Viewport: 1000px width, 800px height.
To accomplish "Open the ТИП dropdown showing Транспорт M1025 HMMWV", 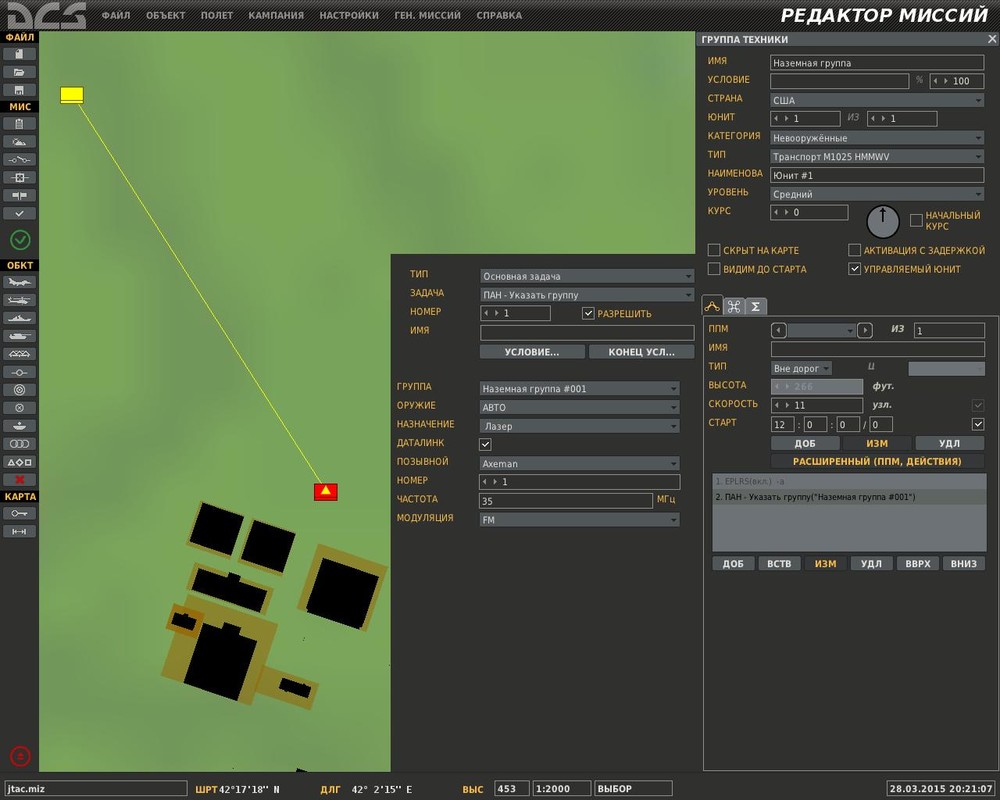I will pos(877,156).
